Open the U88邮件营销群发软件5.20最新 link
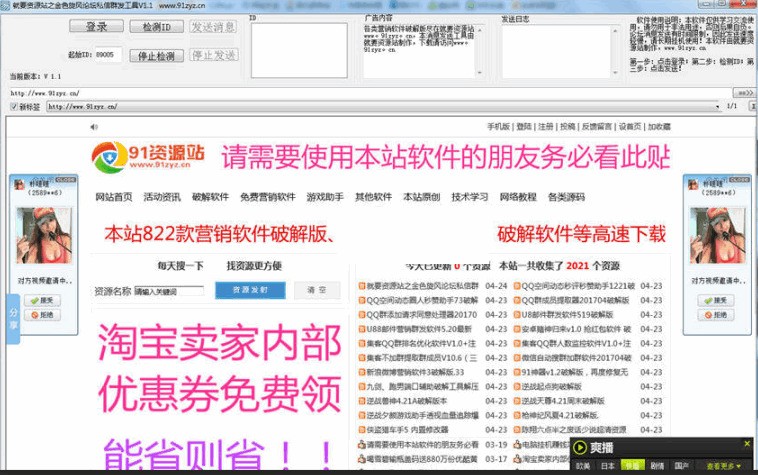 419,329
